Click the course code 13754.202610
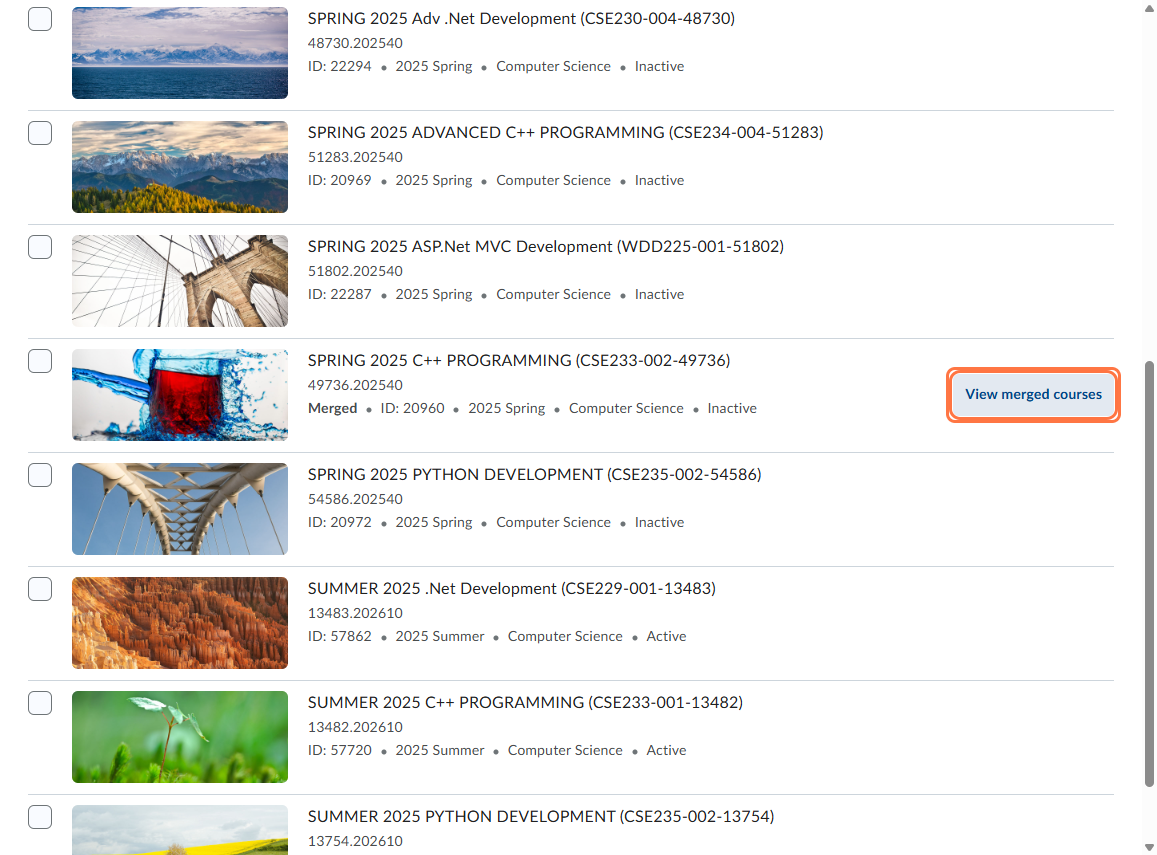The image size is (1157, 855). (x=355, y=841)
